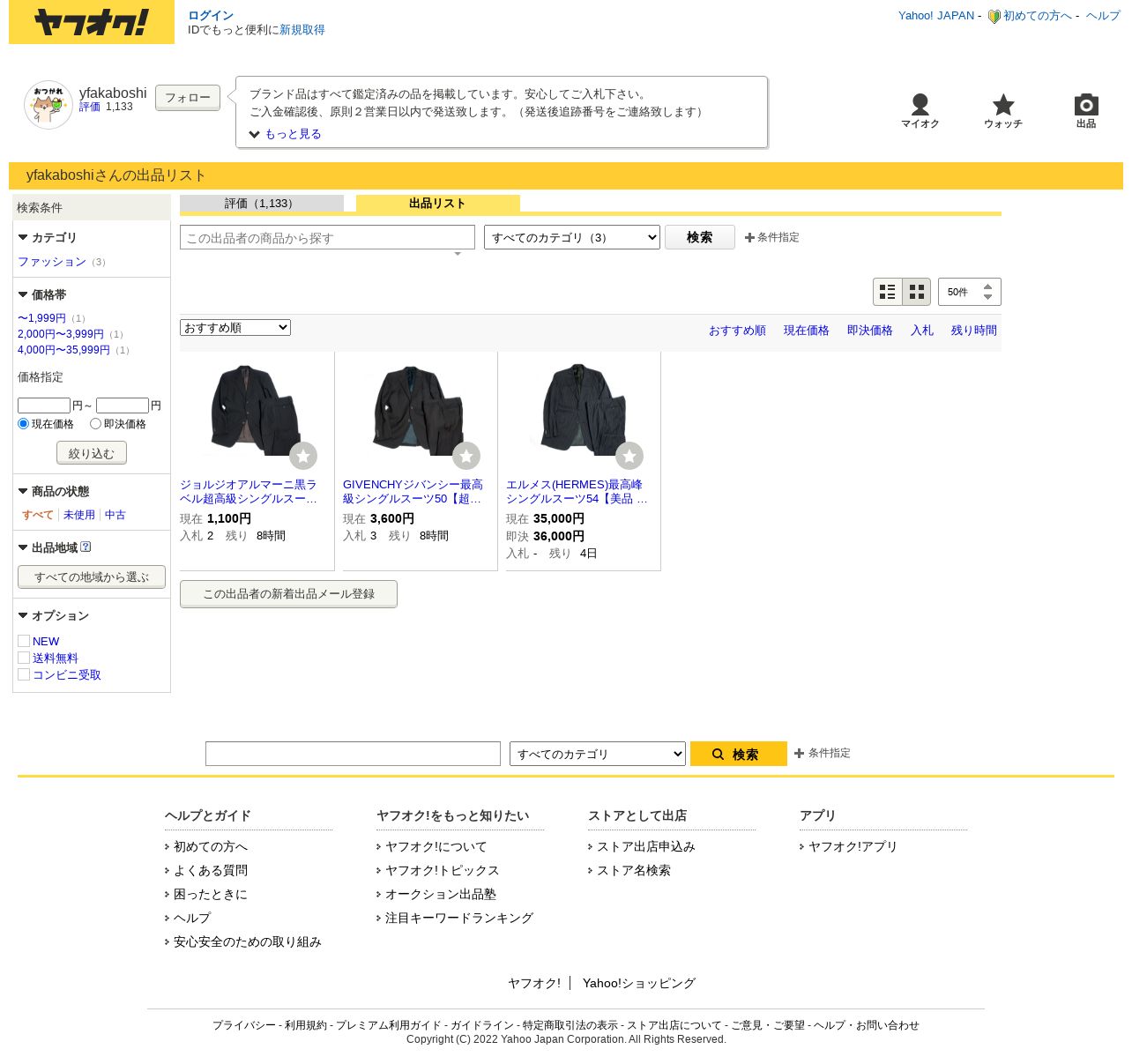Filter by 4,000円〜35,999円 price range
Screen dimensions: 1132x1064
tap(63, 350)
